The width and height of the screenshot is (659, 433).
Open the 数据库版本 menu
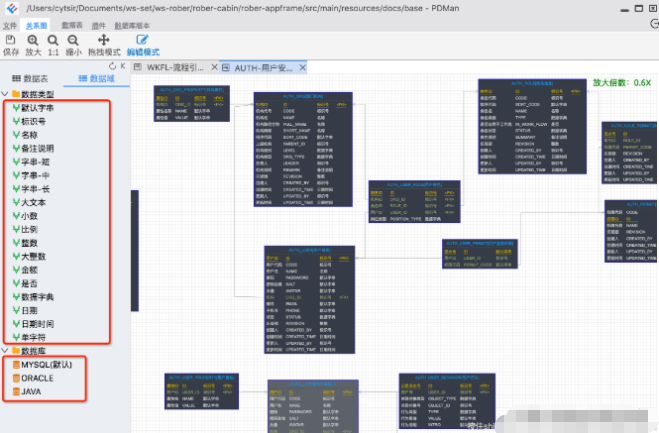[x=132, y=26]
